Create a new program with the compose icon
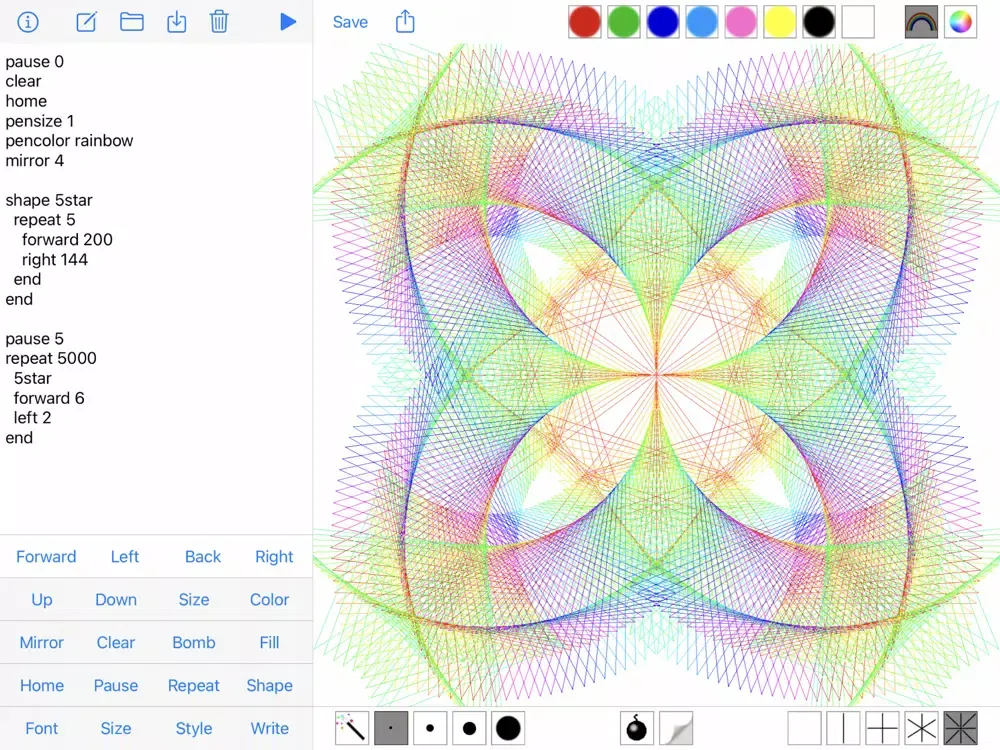 86,22
